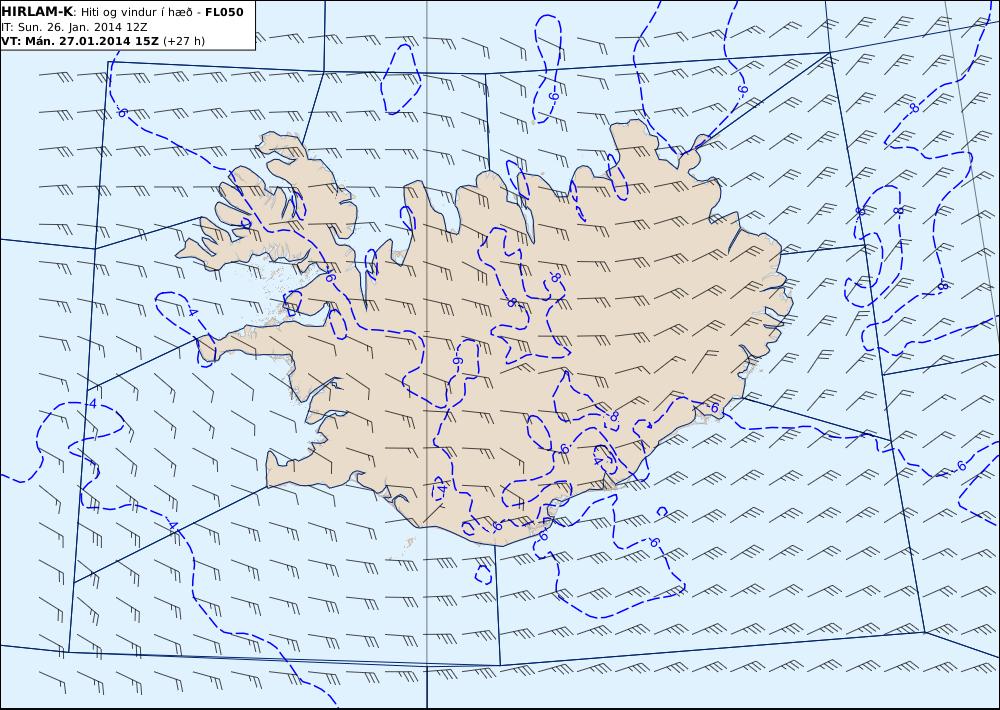
Task: Click the valid time 'Mán. 27.01.2014 15Z'
Action: click(90, 41)
